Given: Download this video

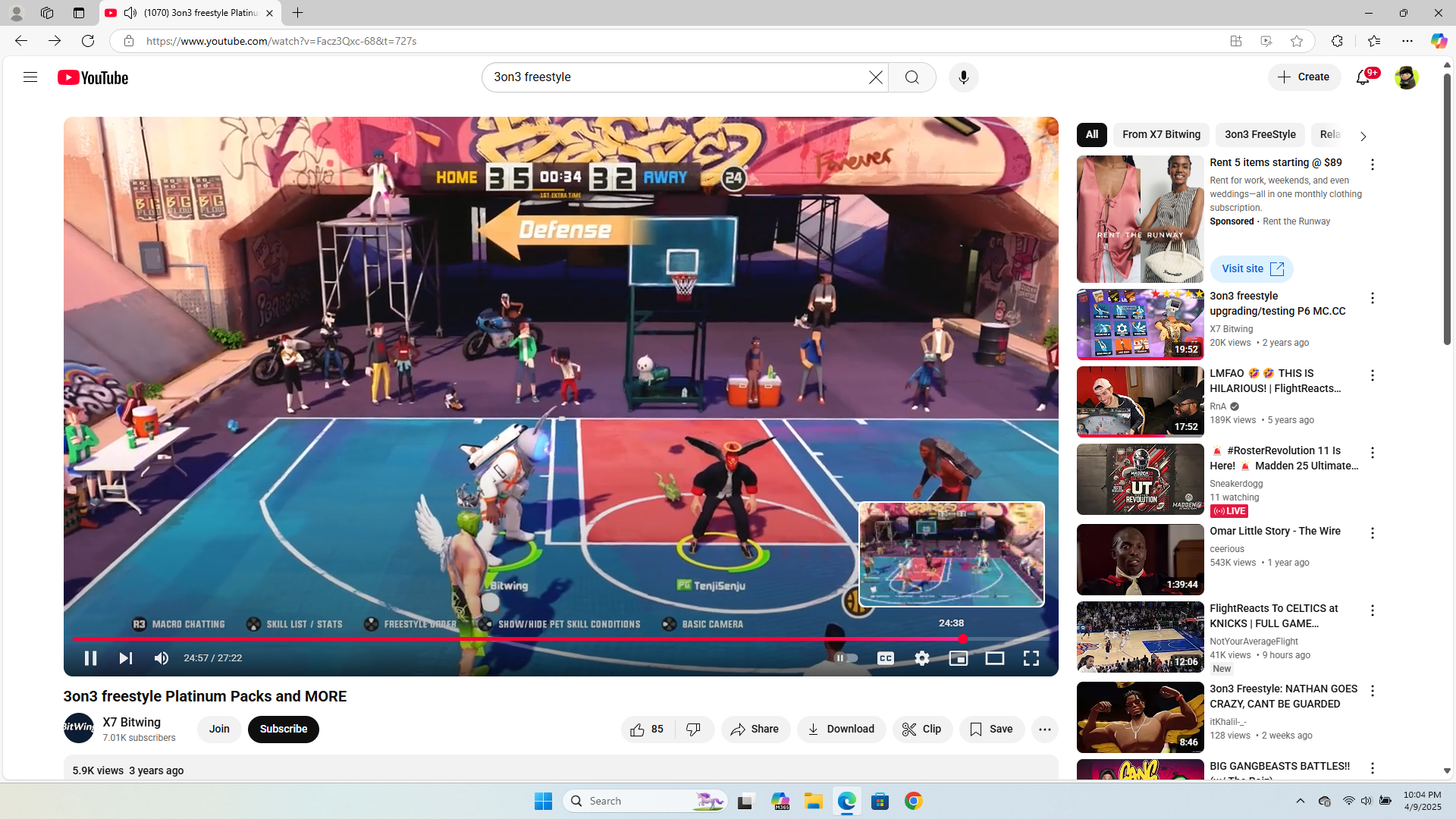Looking at the screenshot, I should (x=841, y=730).
